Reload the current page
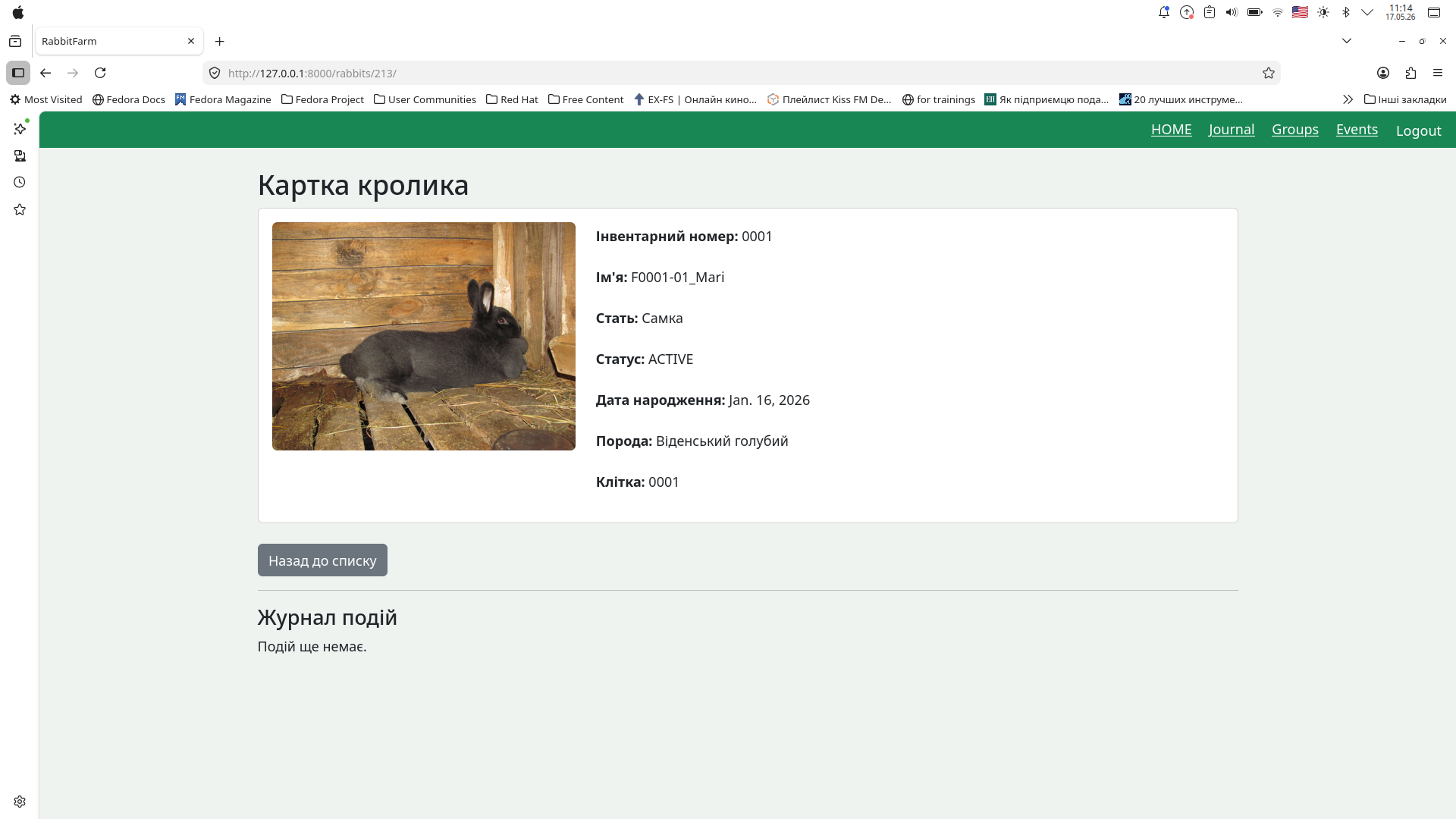This screenshot has height=819, width=1456. click(x=100, y=73)
